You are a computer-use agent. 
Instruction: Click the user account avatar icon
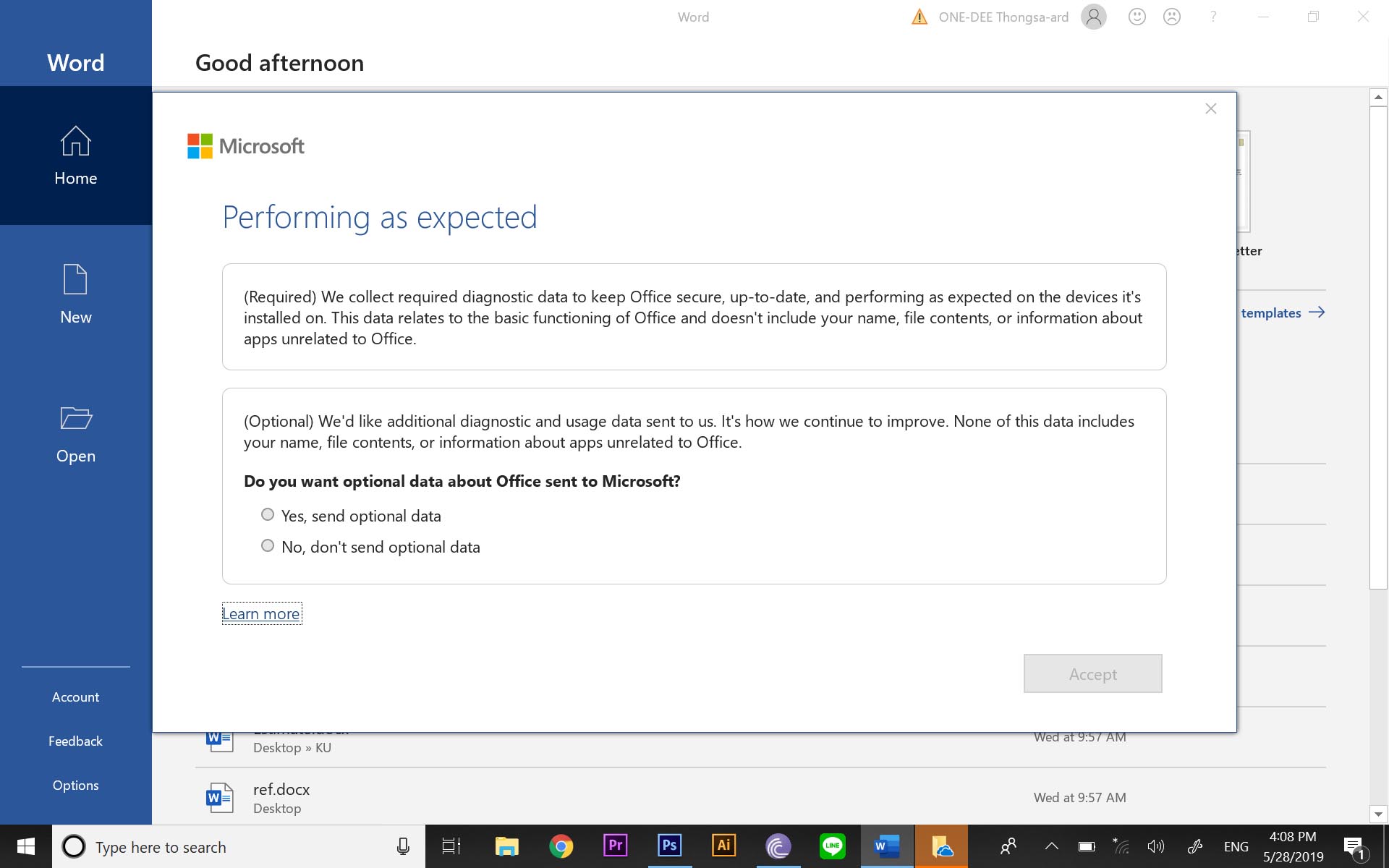click(1093, 17)
